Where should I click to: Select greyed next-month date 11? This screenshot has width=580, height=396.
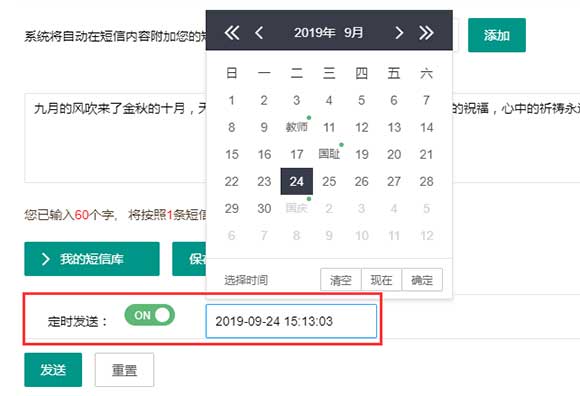pyautogui.click(x=394, y=235)
